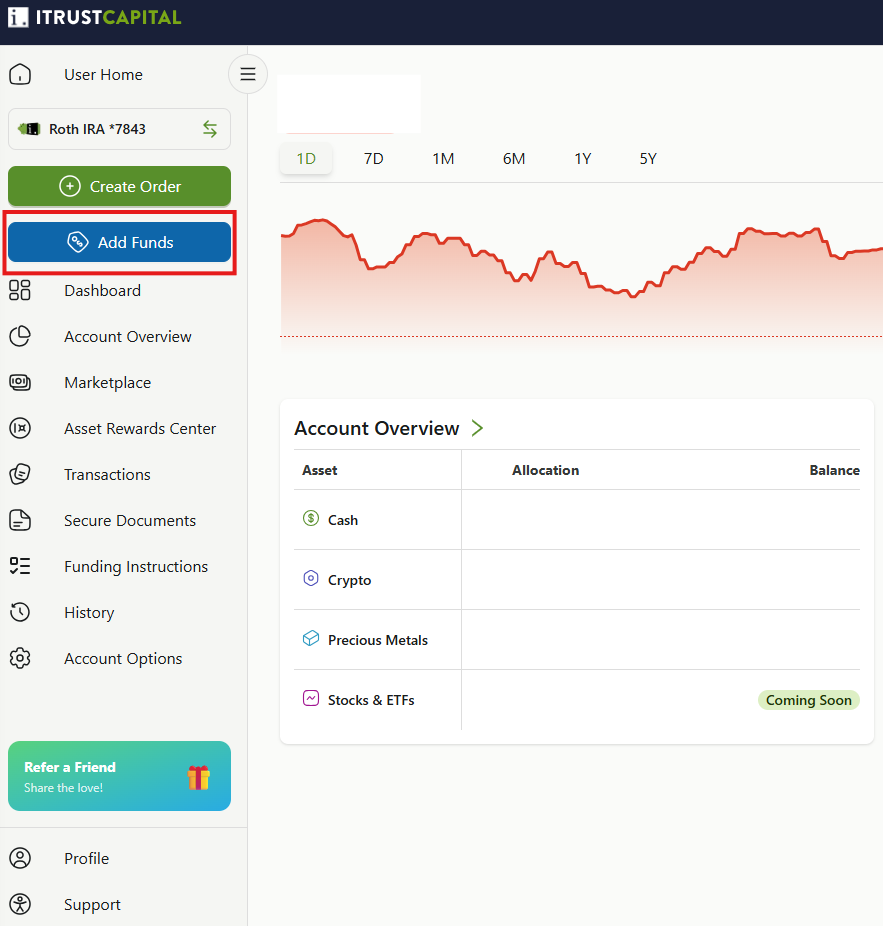Click the User Home house icon

pyautogui.click(x=20, y=74)
